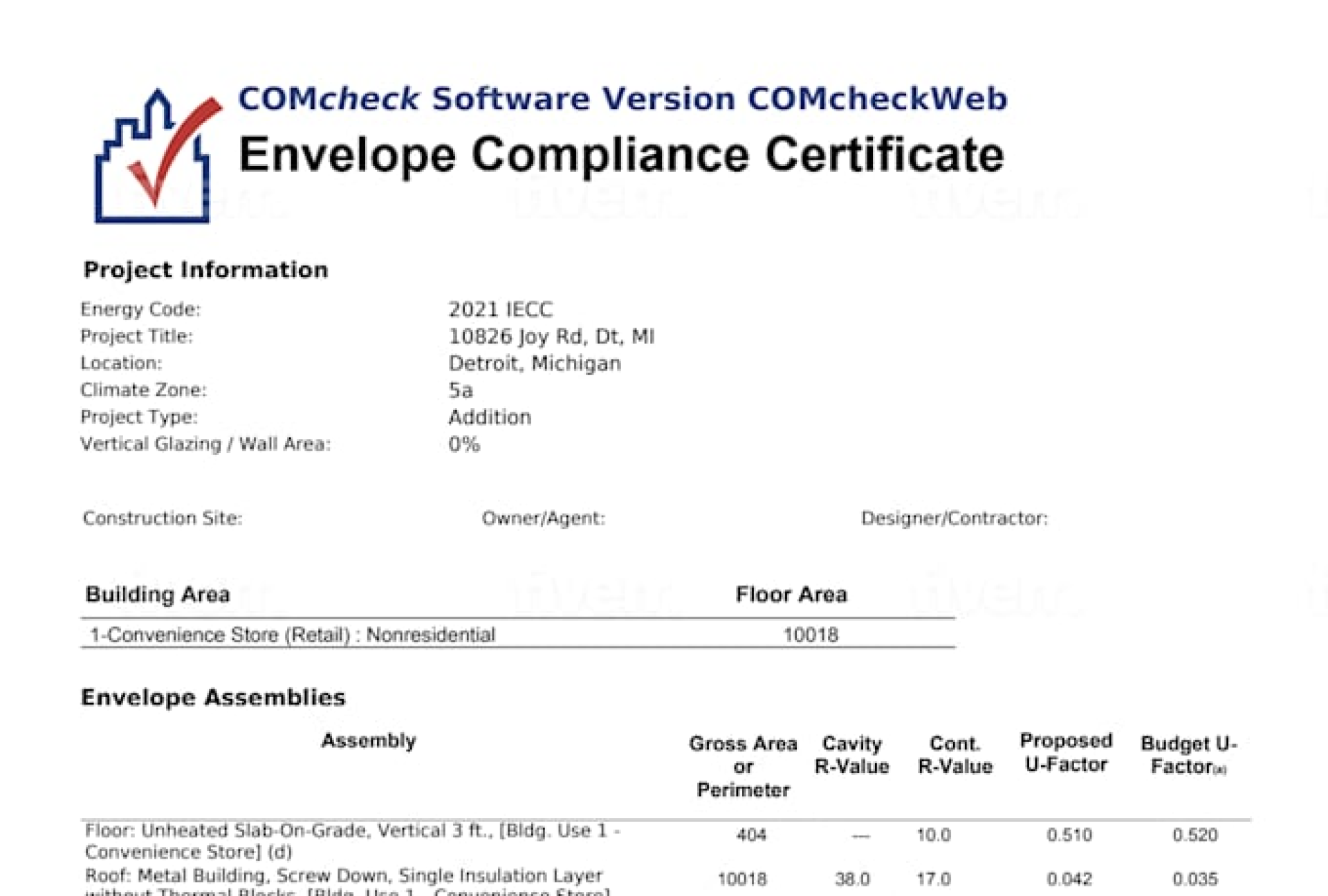Click the floor area value 10018
Screen dimensions: 1328x896
click(810, 635)
